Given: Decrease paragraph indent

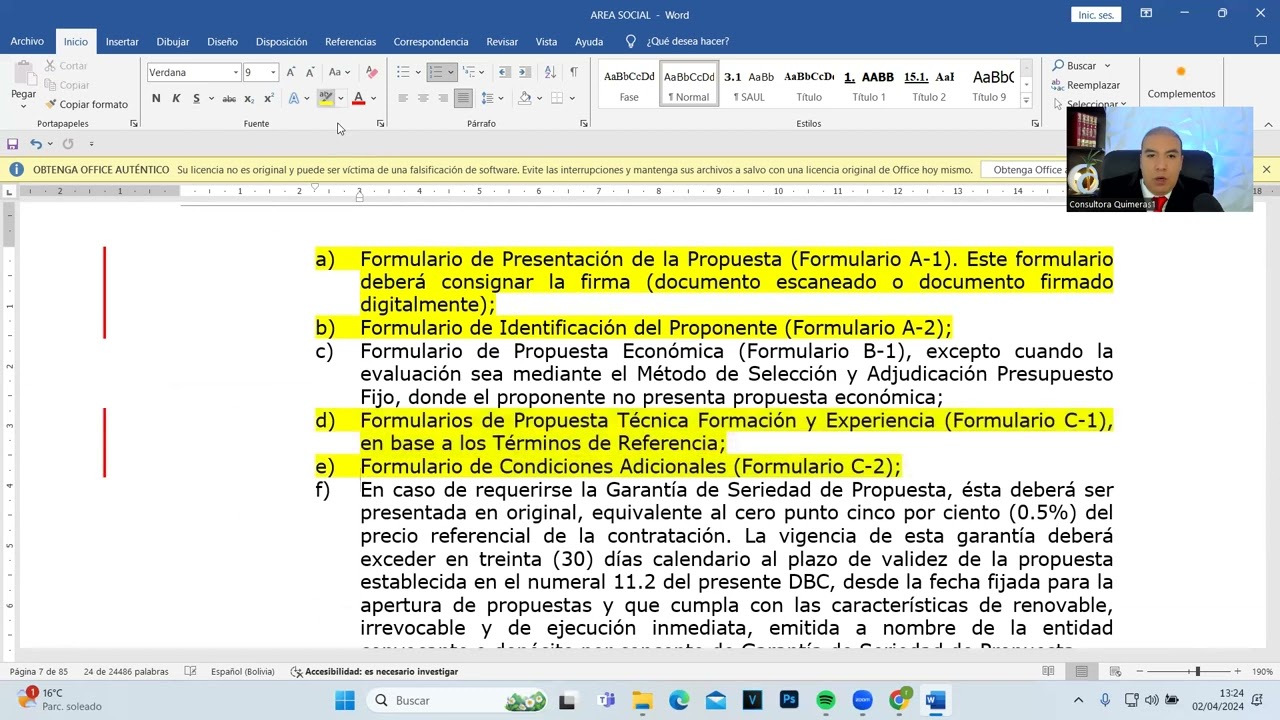Looking at the screenshot, I should coord(505,72).
